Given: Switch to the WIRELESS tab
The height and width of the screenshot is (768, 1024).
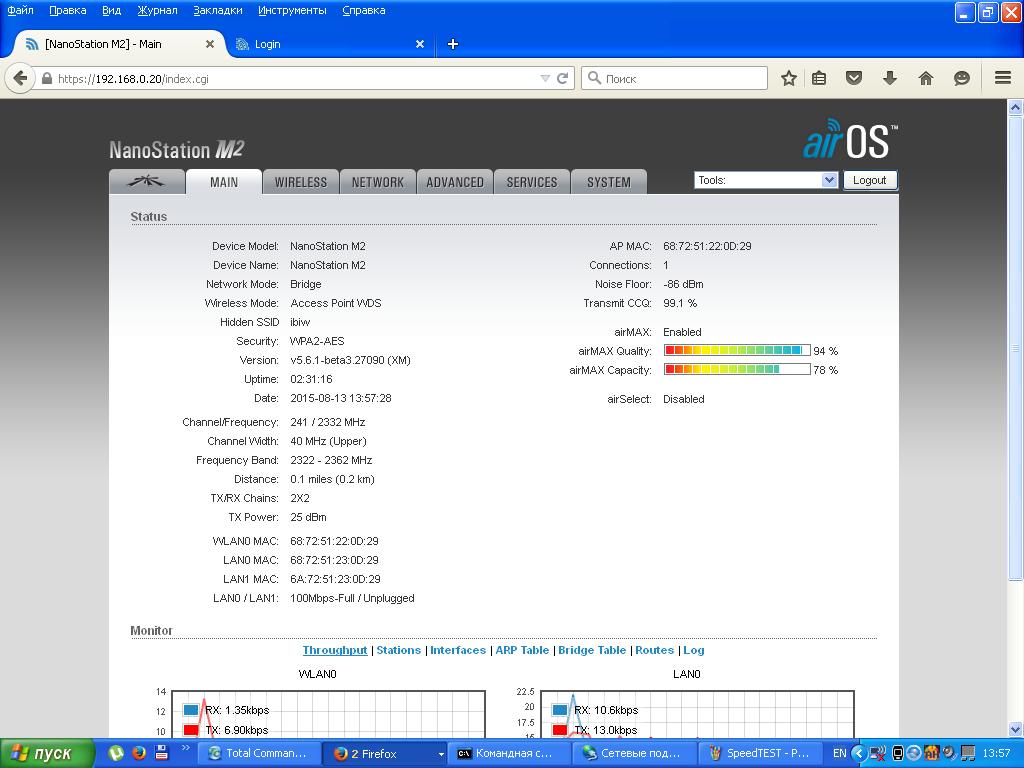Looking at the screenshot, I should [300, 182].
